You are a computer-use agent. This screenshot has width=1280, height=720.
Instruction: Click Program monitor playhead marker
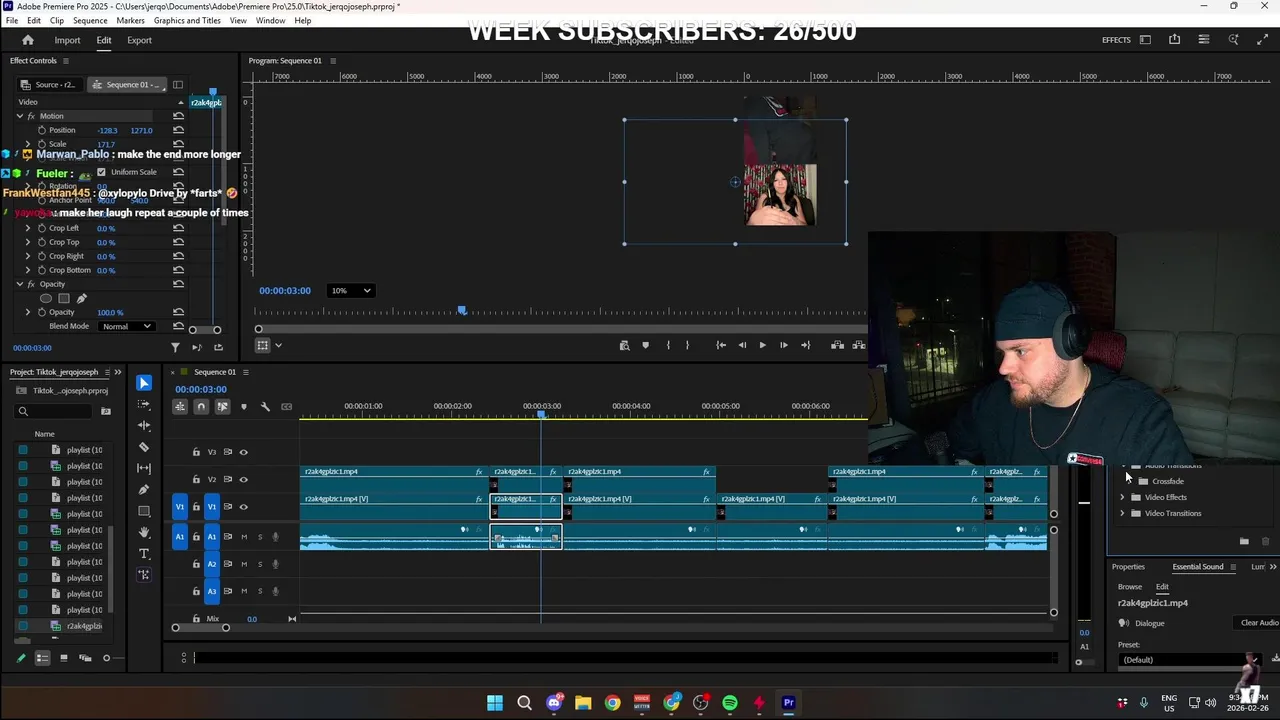pyautogui.click(x=462, y=311)
